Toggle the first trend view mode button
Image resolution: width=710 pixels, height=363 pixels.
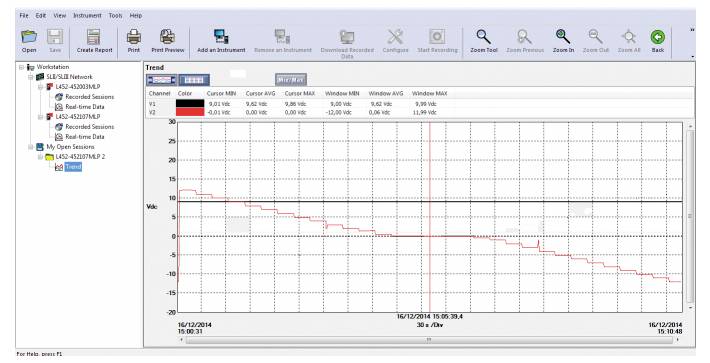(x=162, y=80)
